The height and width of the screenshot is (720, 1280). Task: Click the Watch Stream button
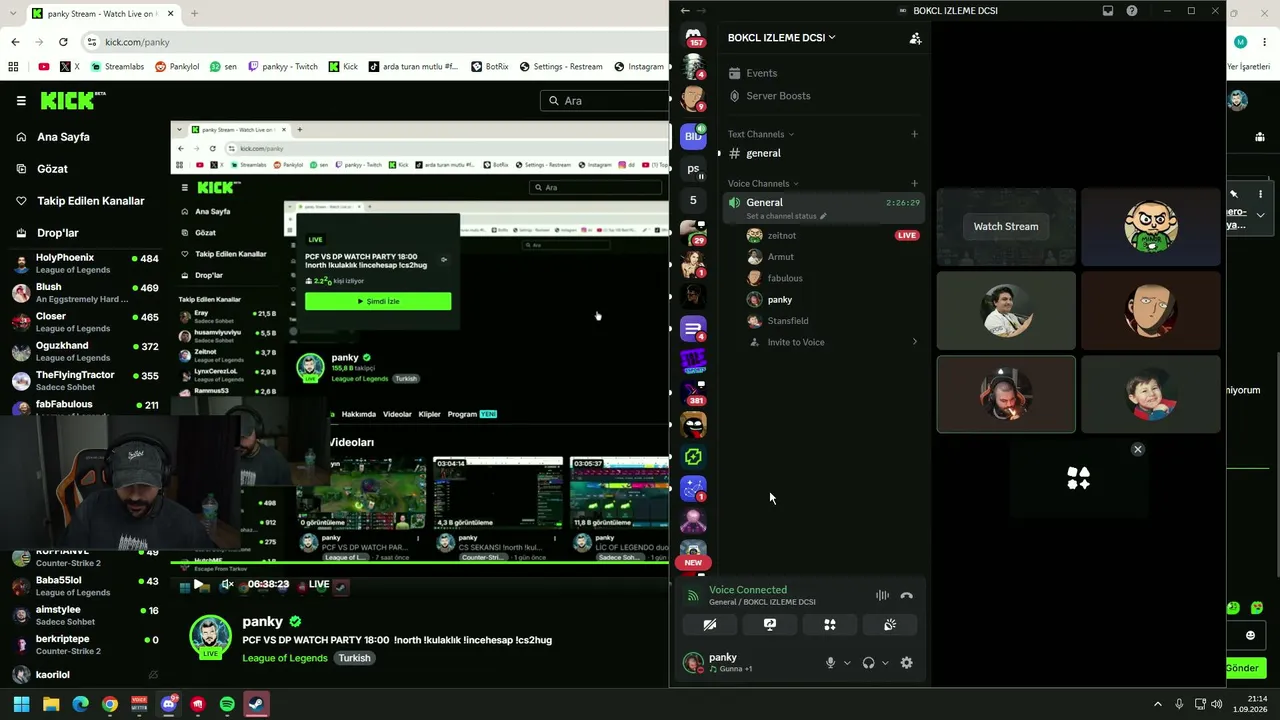click(x=1006, y=227)
